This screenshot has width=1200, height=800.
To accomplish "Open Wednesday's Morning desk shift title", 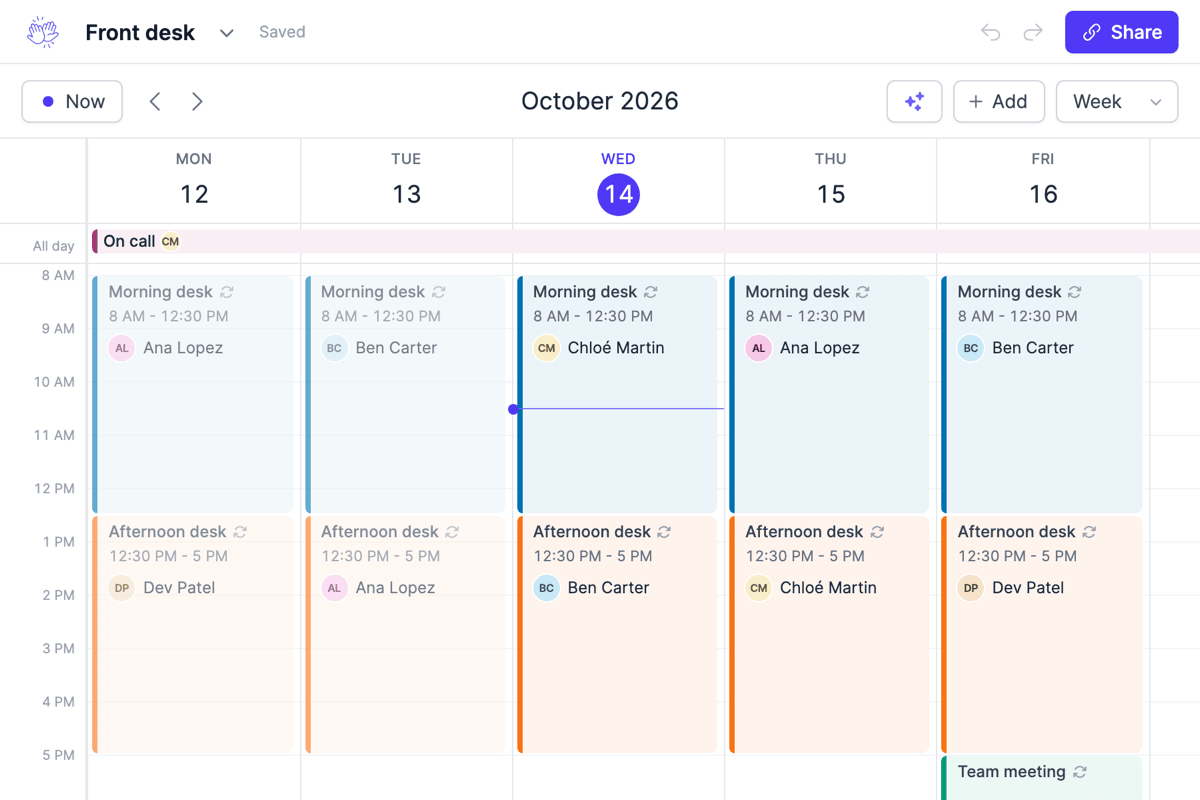I will 585,292.
